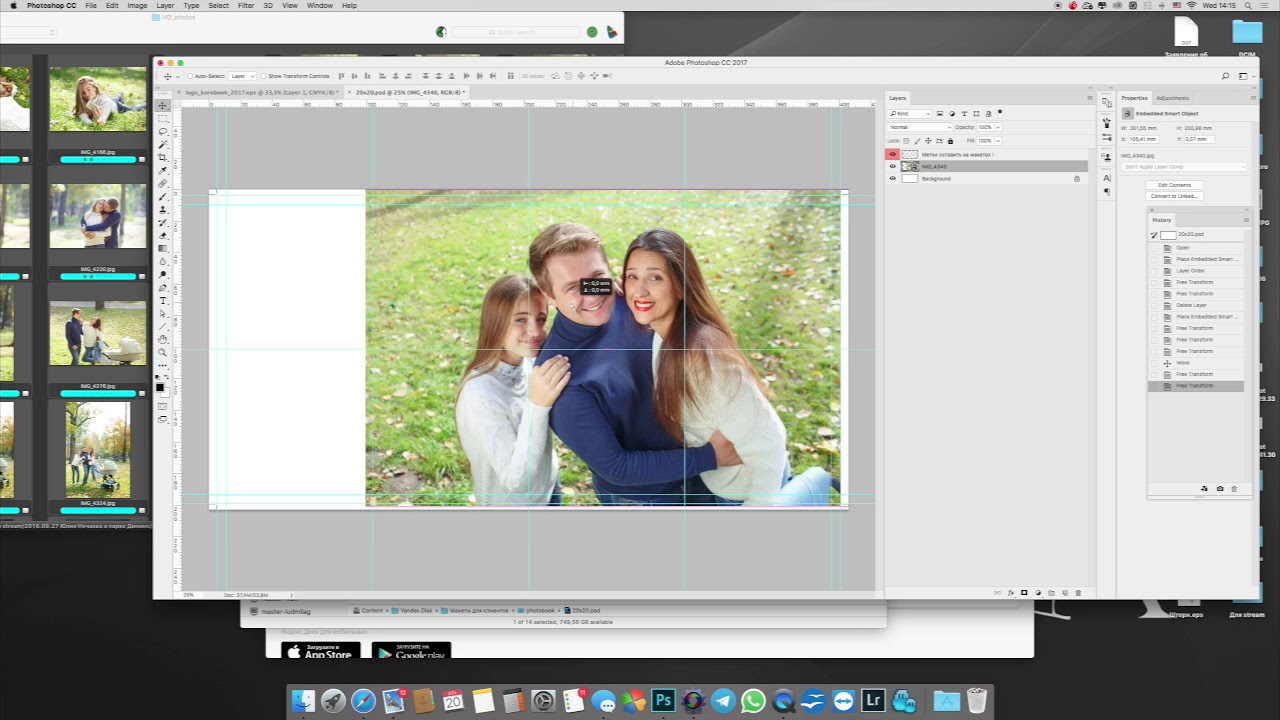The image size is (1280, 720).
Task: Open the layer Kind filter dropdown
Action: coord(910,114)
